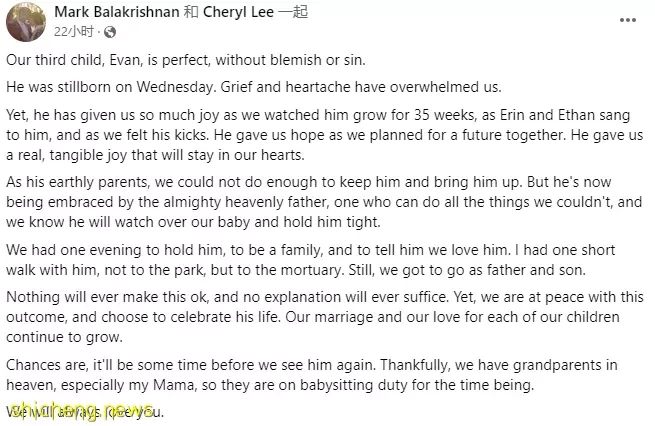The width and height of the screenshot is (655, 426).
Task: Click the 22小时 post timestamp
Action: pyautogui.click(x=74, y=32)
